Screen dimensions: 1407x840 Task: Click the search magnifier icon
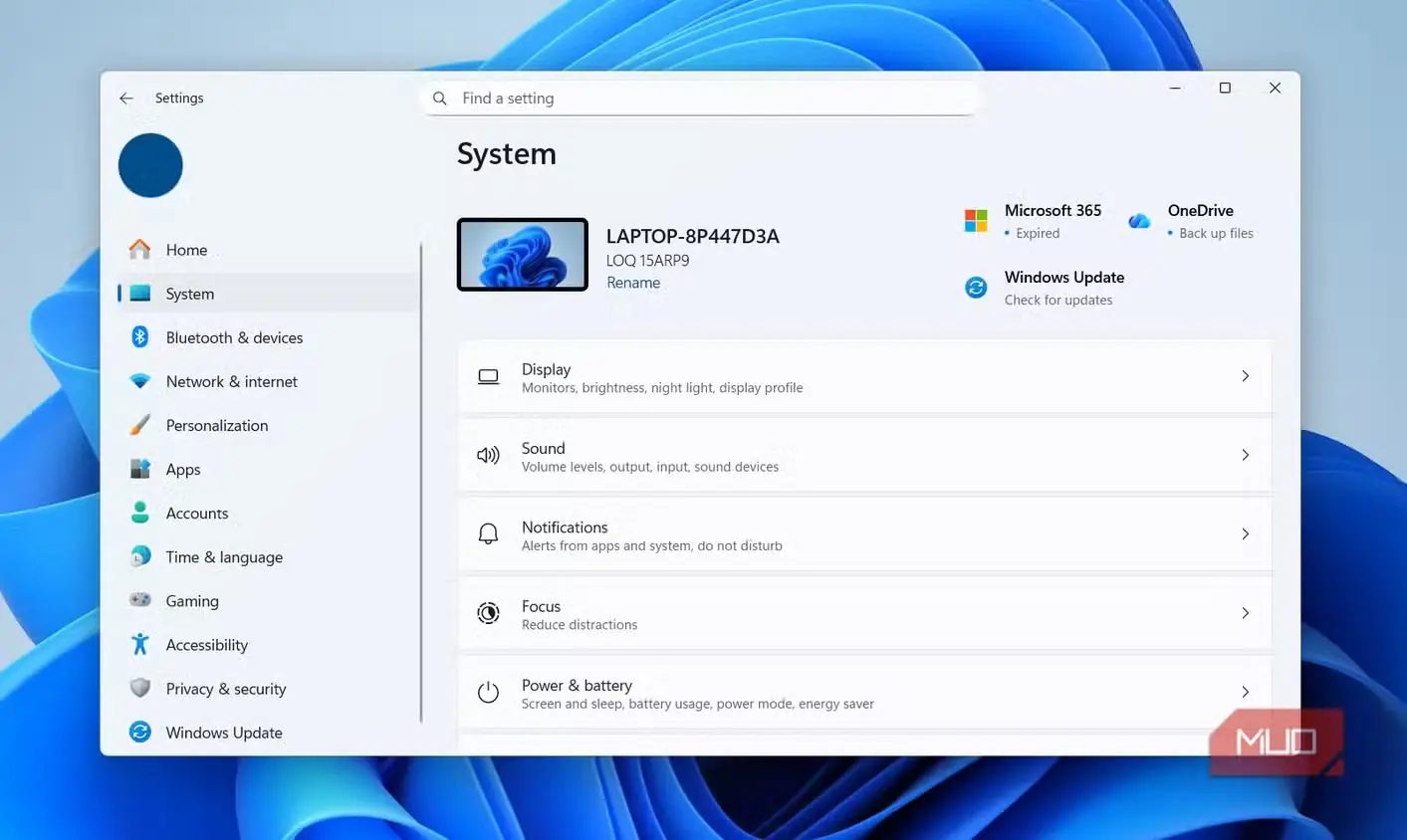[439, 99]
